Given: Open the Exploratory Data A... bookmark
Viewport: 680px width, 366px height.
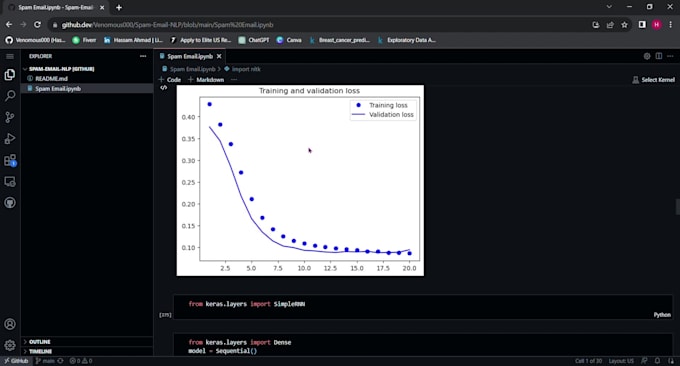Looking at the screenshot, I should pos(407,40).
